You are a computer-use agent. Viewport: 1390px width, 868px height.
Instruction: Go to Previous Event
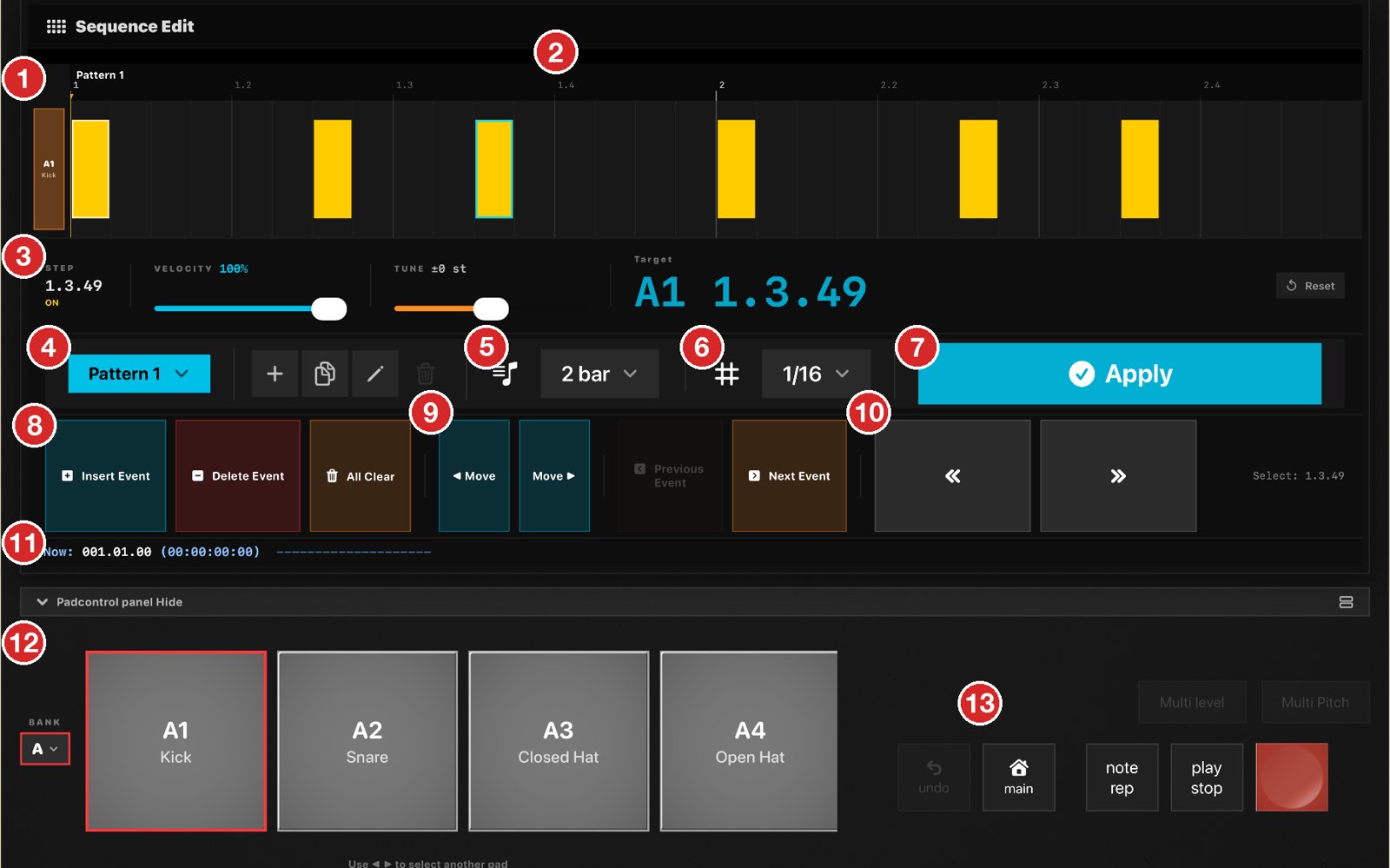(670, 476)
